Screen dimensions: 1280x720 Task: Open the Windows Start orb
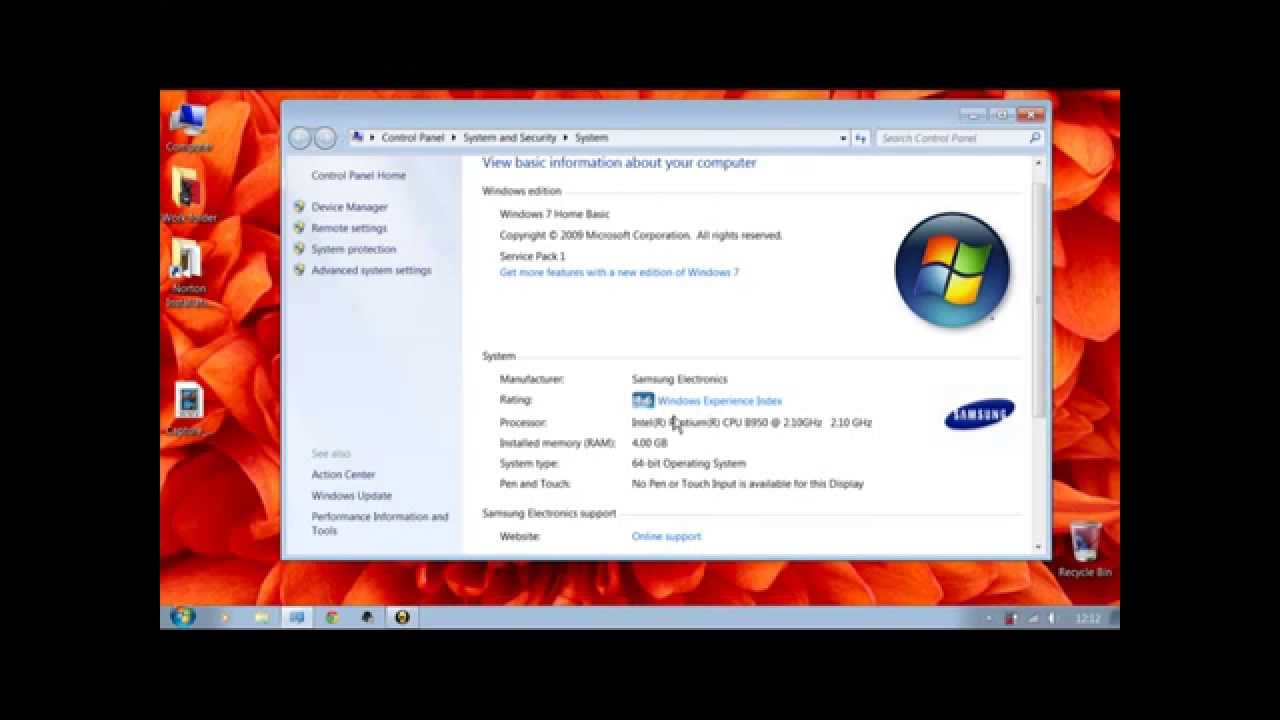click(183, 617)
